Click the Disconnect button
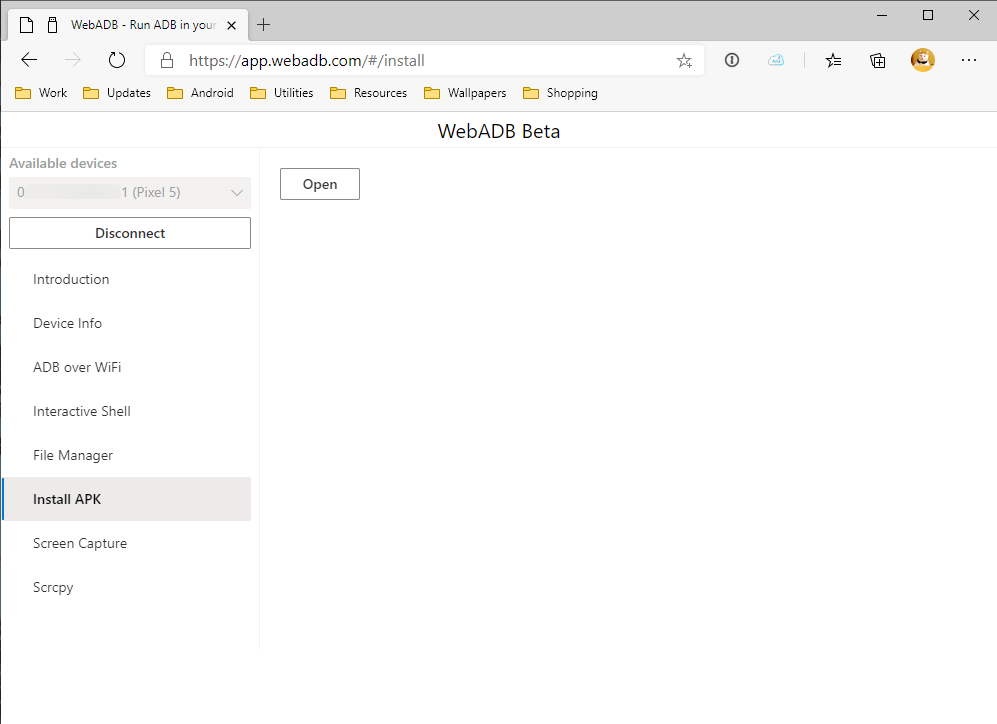Image resolution: width=997 pixels, height=724 pixels. (130, 233)
